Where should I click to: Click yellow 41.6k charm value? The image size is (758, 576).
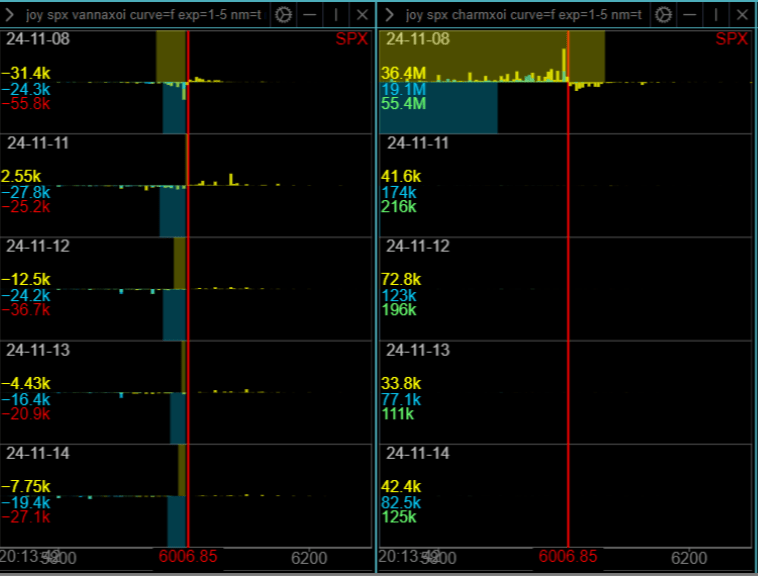401,176
